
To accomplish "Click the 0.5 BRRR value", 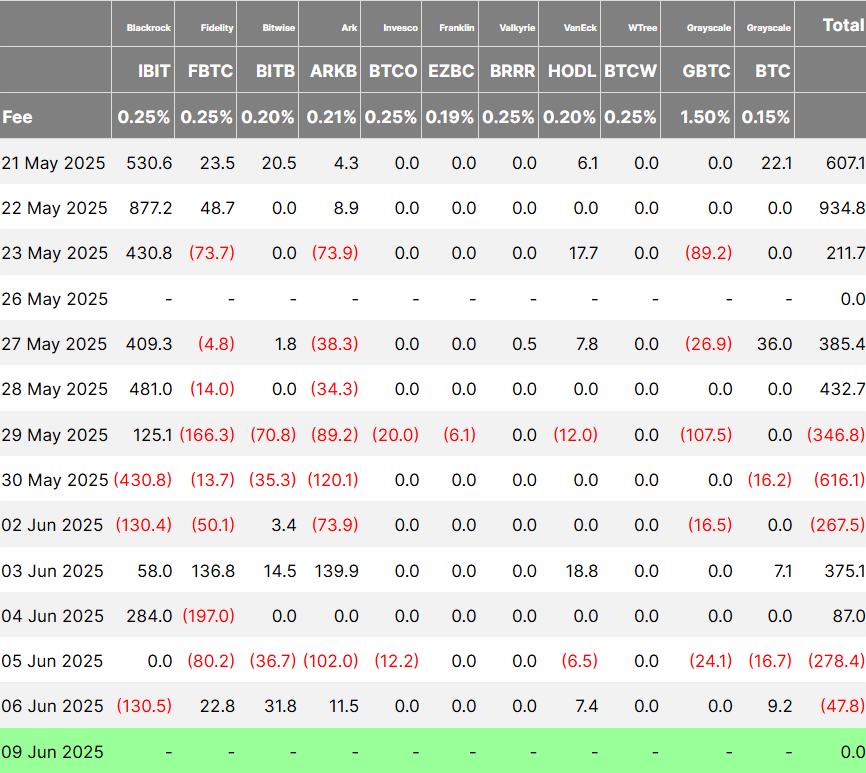I will click(x=524, y=344).
